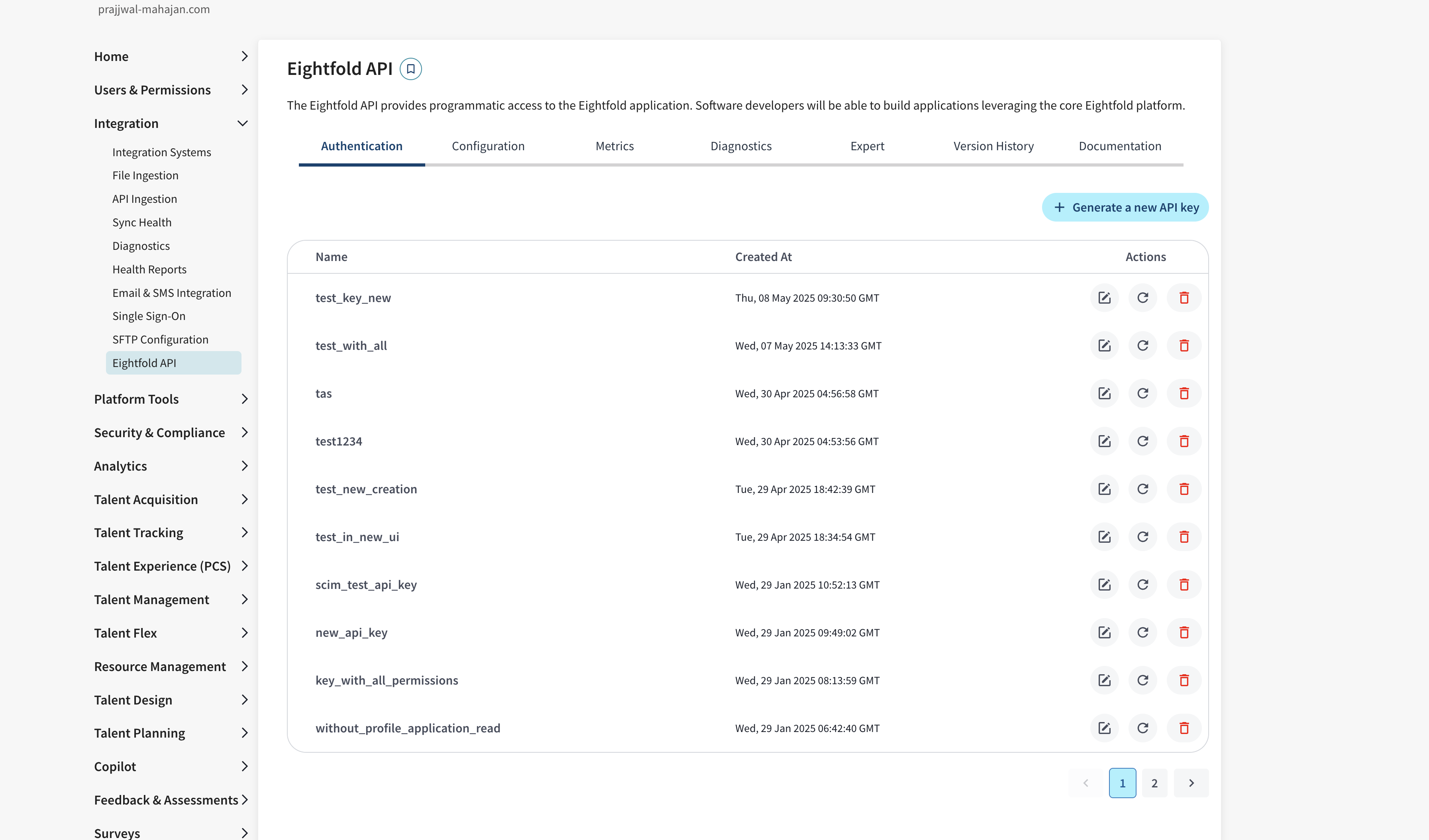
Task: Go to page 2 of keys
Action: click(x=1154, y=783)
